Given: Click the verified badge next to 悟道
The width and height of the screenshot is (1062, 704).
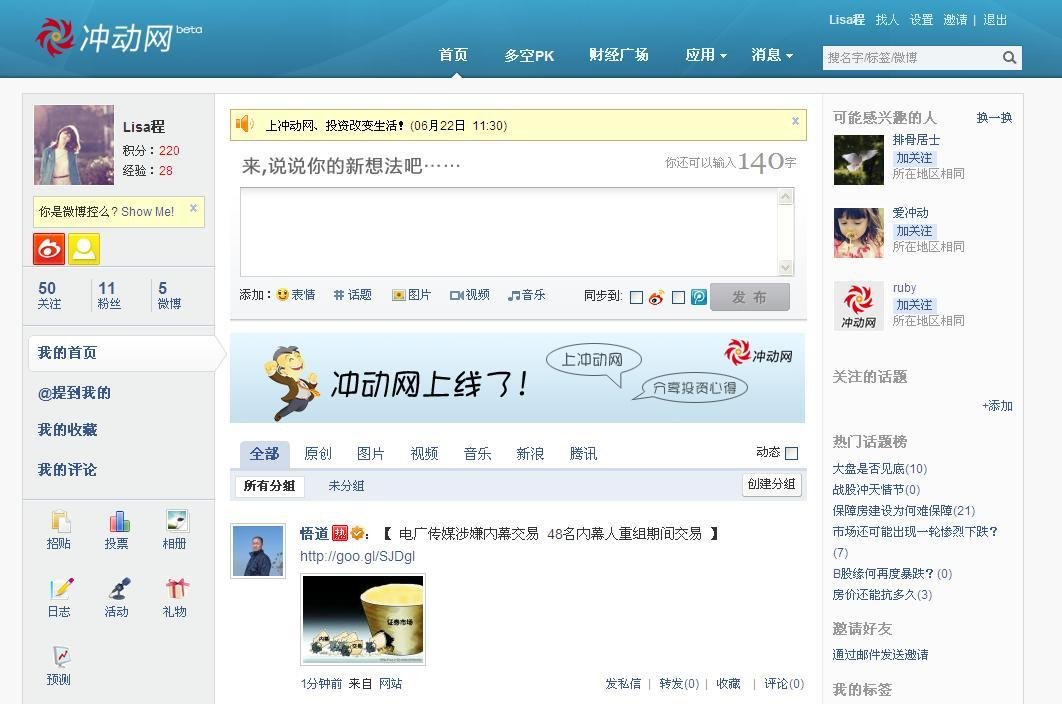Looking at the screenshot, I should click(357, 533).
